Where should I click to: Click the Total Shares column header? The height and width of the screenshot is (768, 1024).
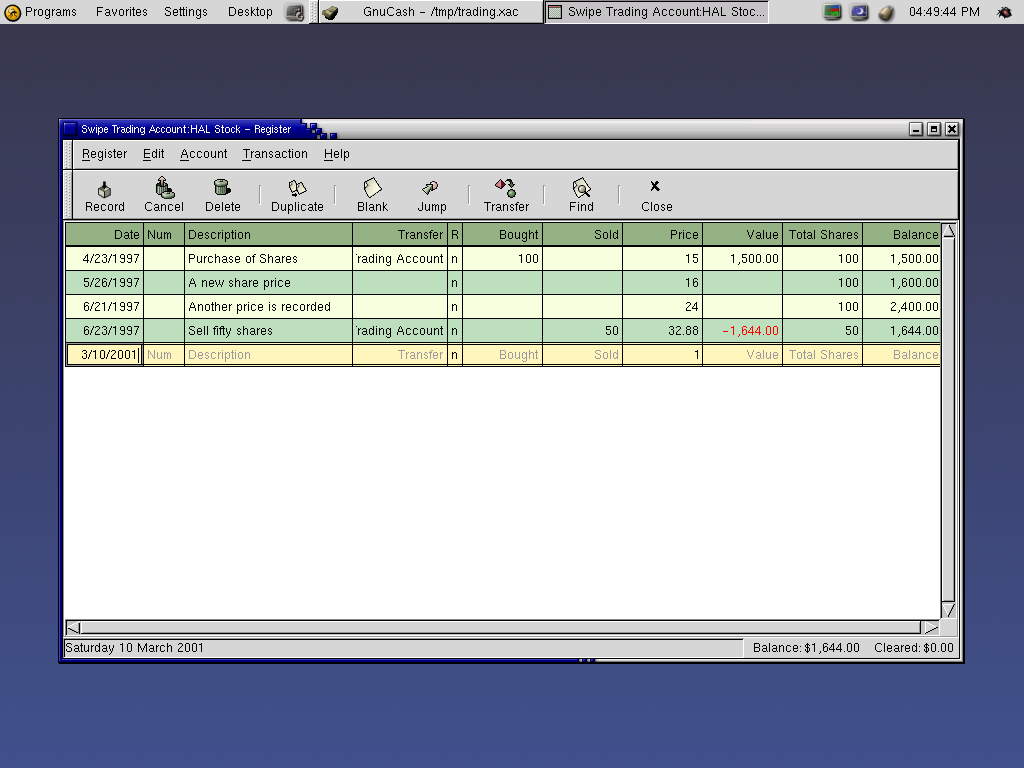pos(823,234)
